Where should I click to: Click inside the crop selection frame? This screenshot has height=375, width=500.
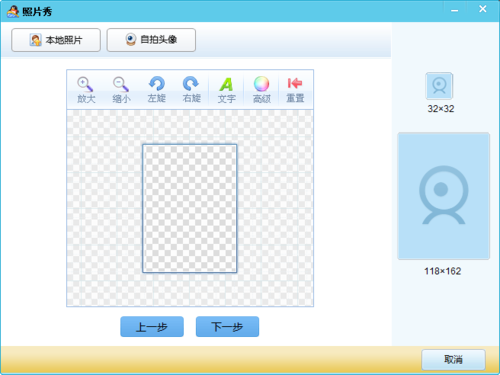(190, 208)
